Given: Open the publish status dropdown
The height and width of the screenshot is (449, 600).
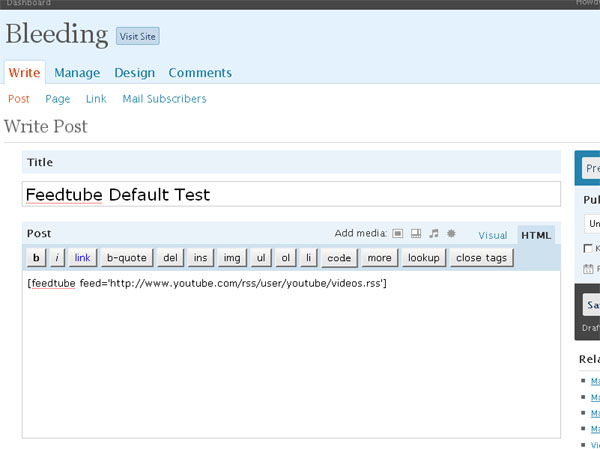Looking at the screenshot, I should pyautogui.click(x=592, y=224).
